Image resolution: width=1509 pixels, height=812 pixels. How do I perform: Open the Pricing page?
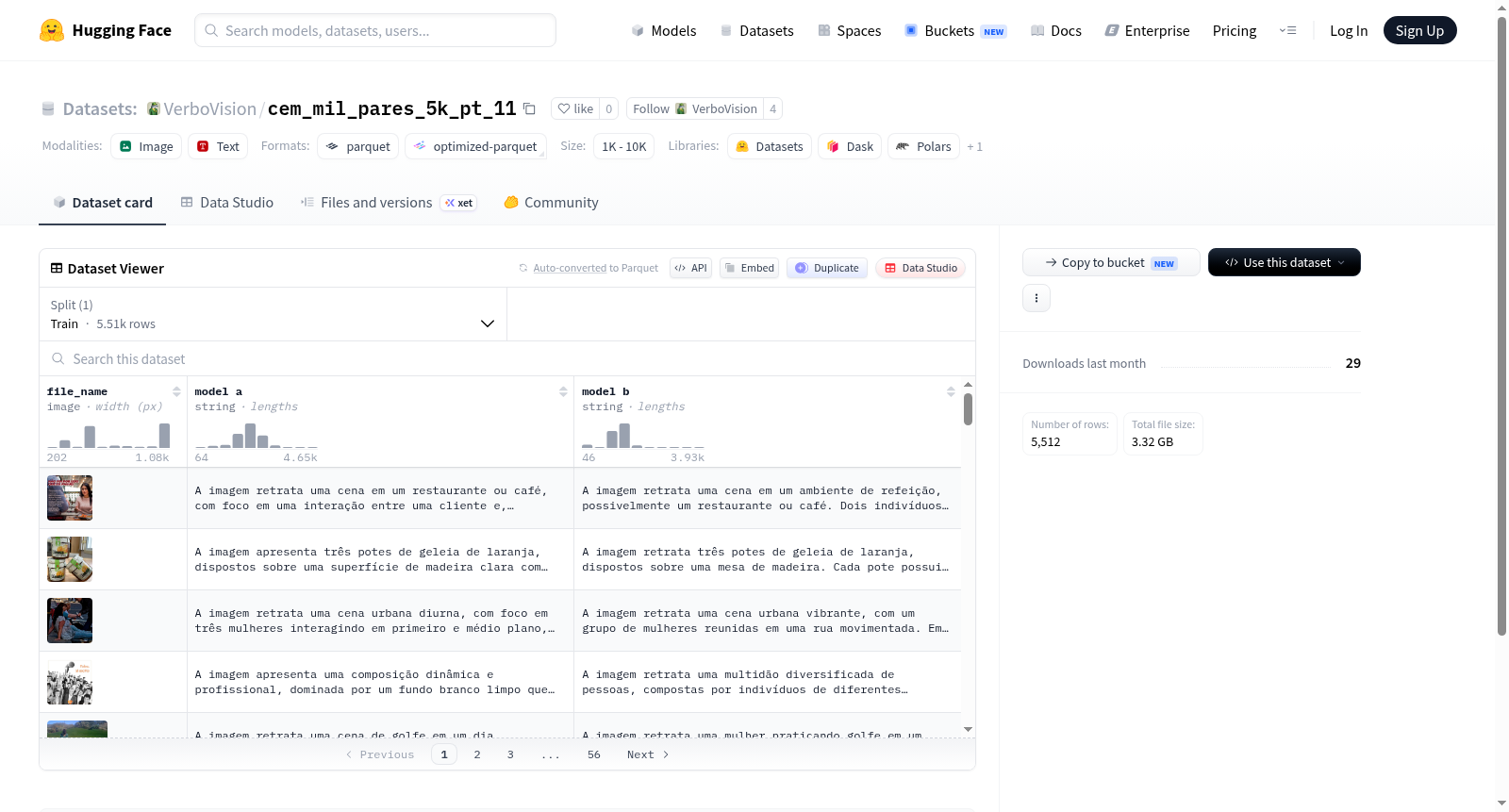[1235, 30]
